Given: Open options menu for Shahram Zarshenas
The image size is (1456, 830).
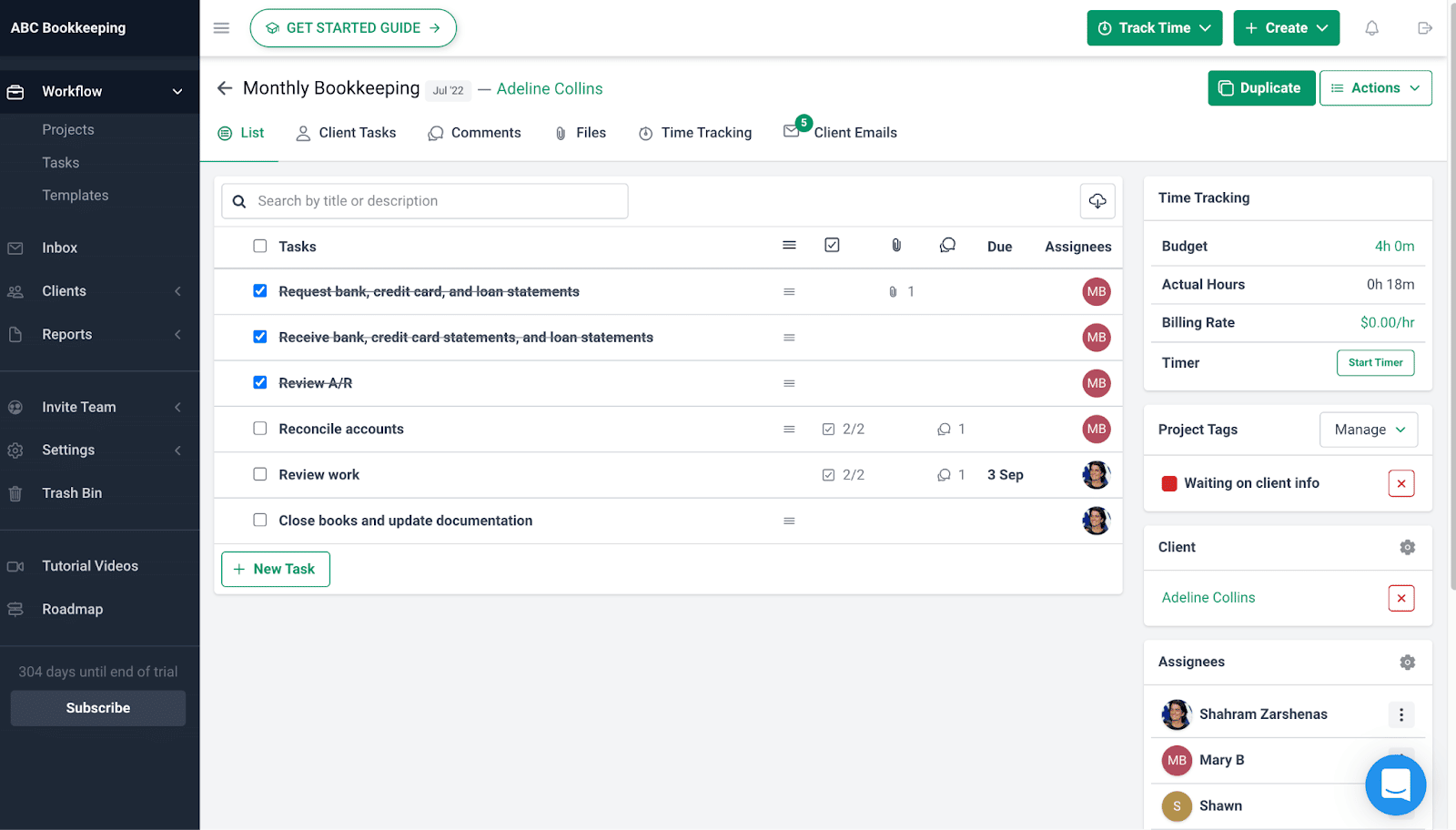Looking at the screenshot, I should point(1401,714).
